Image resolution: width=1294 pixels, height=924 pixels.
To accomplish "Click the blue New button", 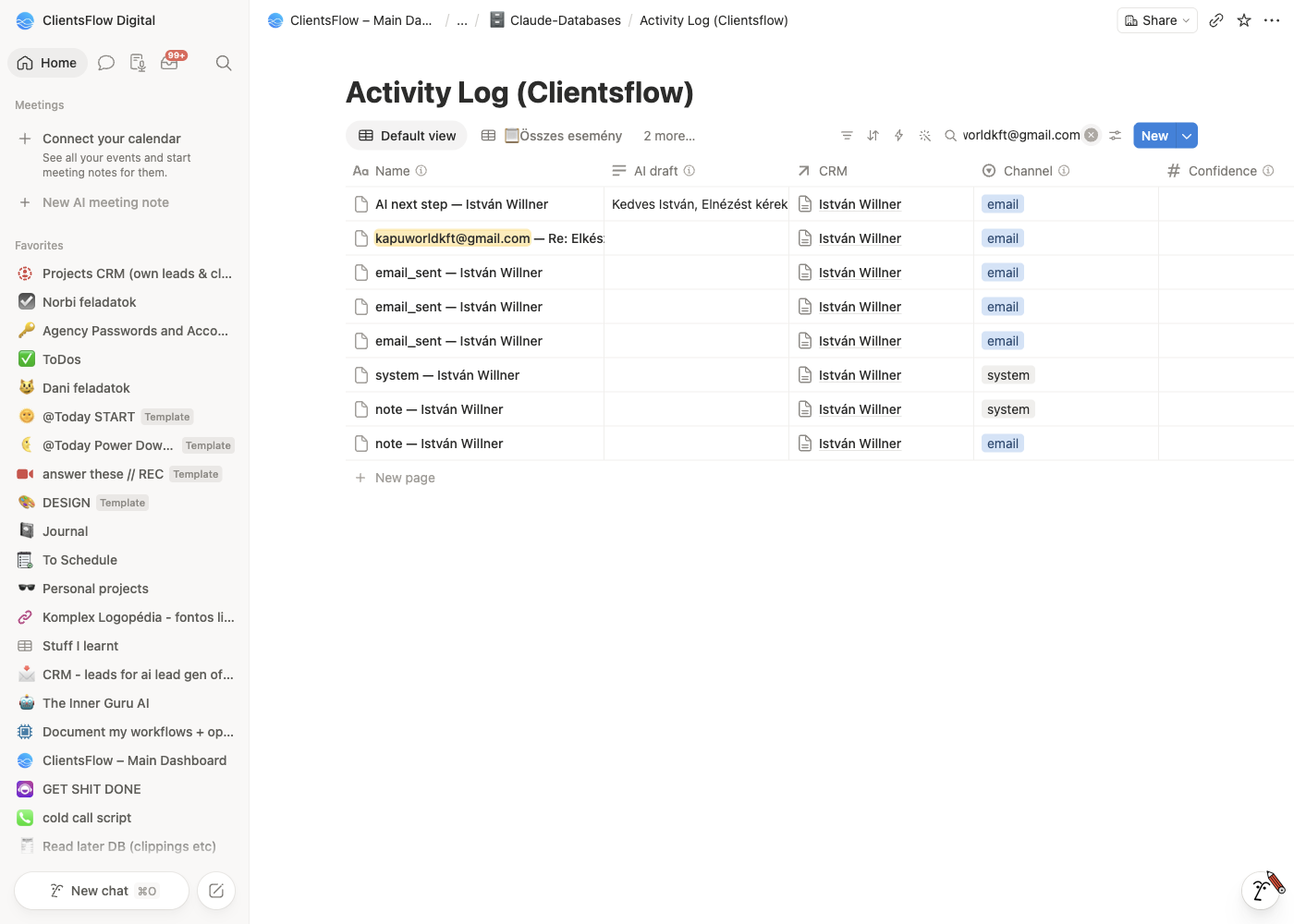I will click(1154, 136).
